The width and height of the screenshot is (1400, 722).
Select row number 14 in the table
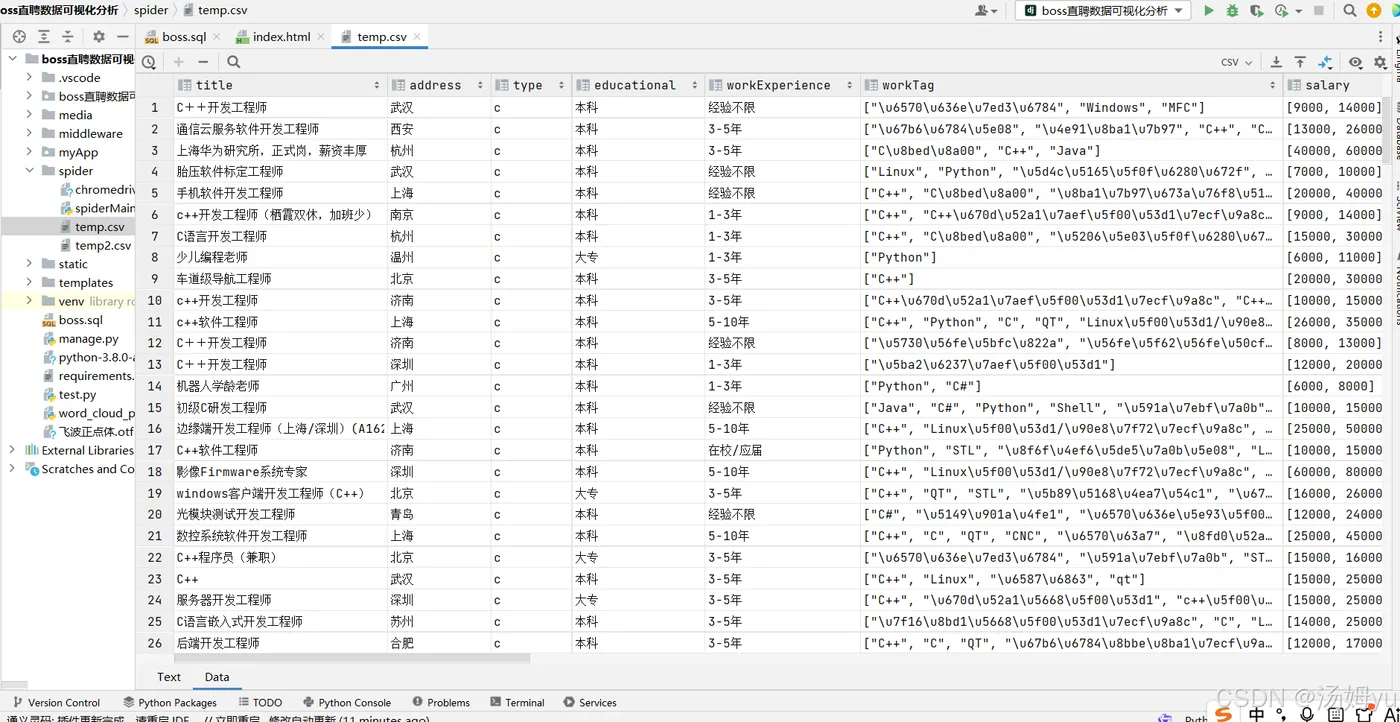point(155,386)
